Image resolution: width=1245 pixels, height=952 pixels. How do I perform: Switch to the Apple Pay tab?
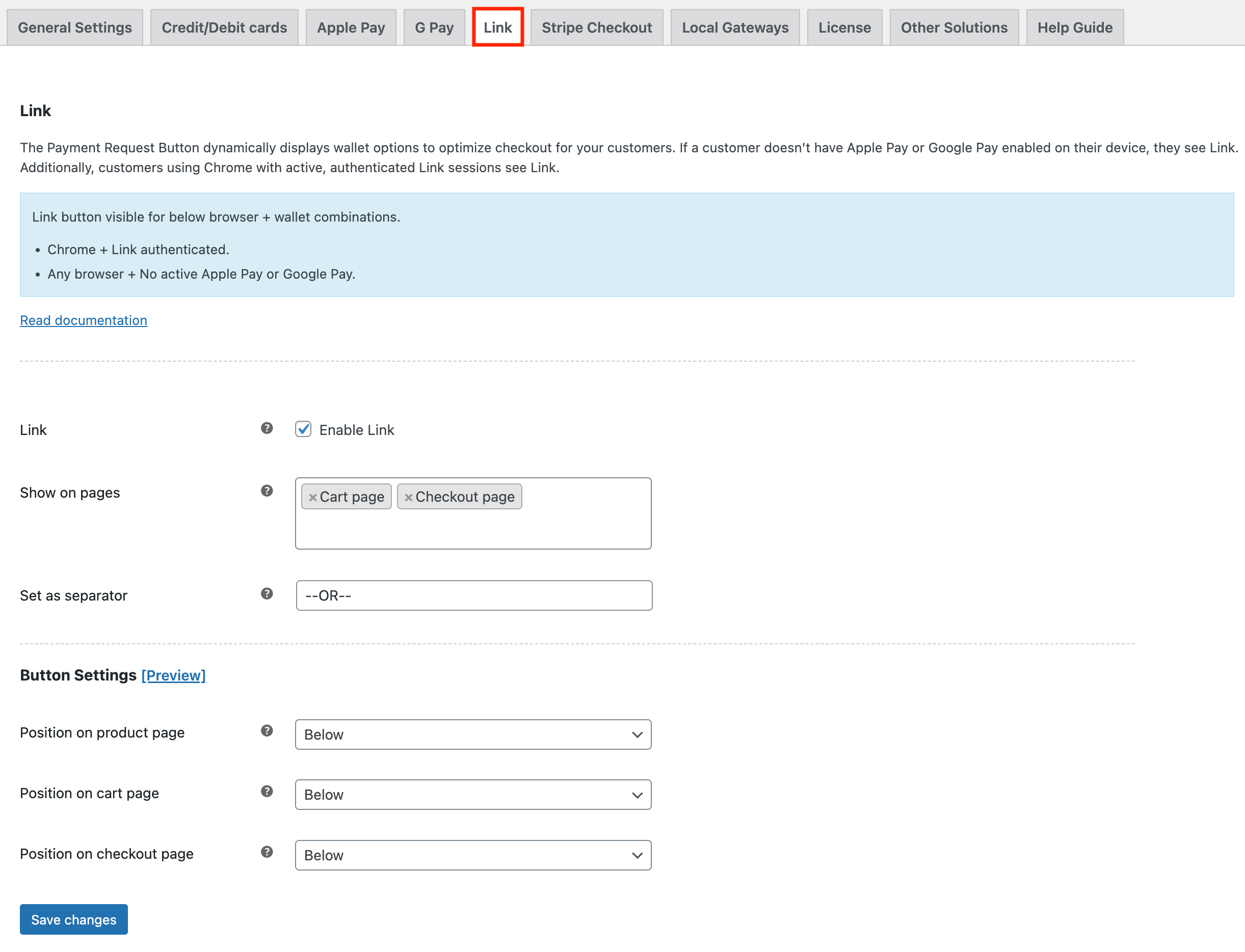(351, 26)
